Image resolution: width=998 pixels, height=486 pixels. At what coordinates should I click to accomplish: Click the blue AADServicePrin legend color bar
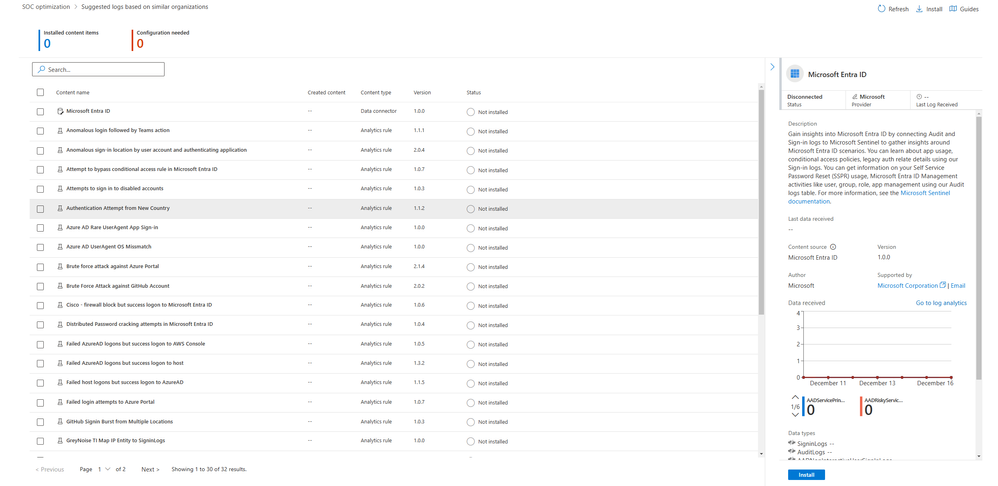(804, 407)
